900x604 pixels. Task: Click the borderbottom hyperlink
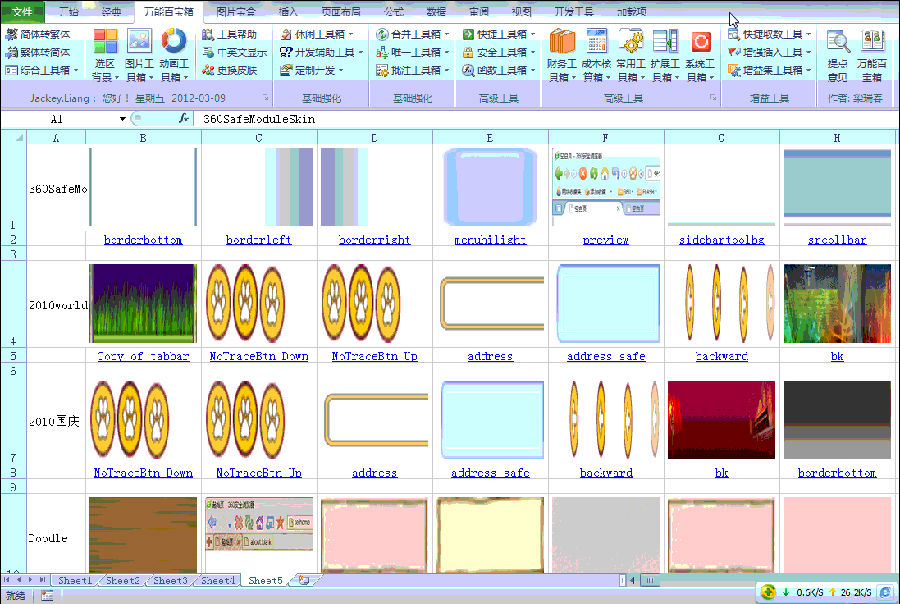tap(143, 239)
